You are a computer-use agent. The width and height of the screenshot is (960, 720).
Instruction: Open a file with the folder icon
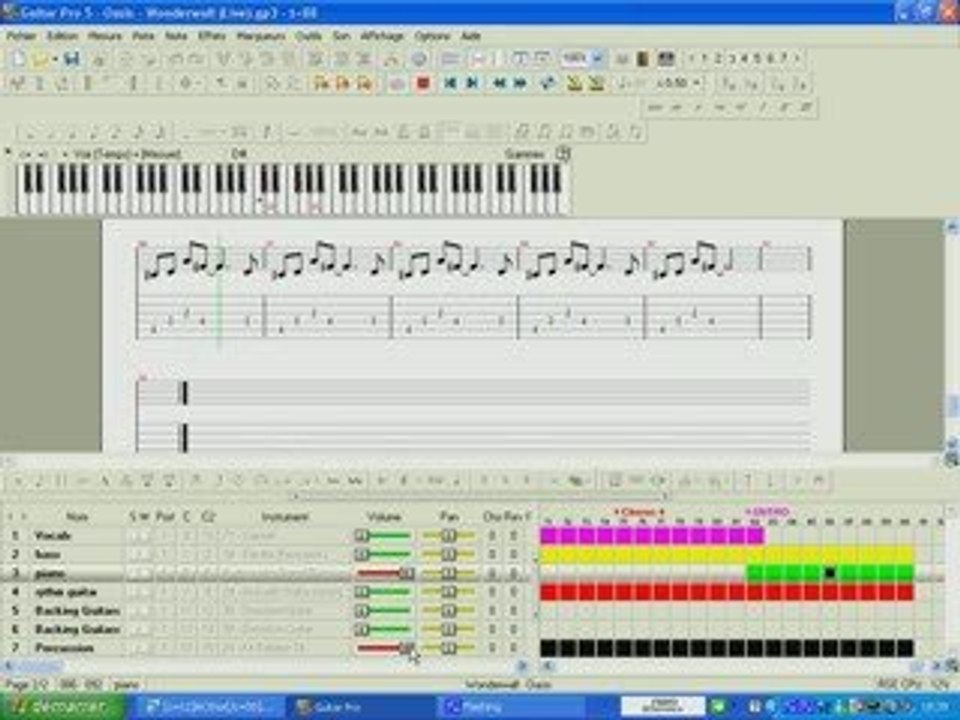40,59
